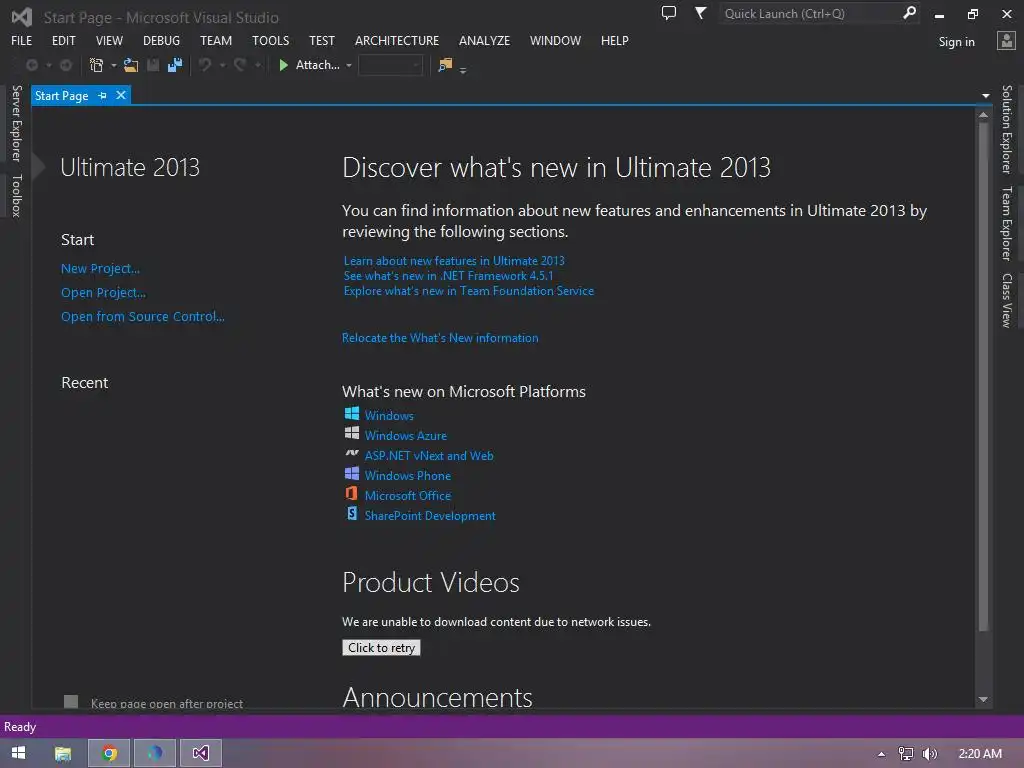Viewport: 1024px width, 768px height.
Task: Open the Attach button dropdown arrow
Action: pyautogui.click(x=349, y=65)
